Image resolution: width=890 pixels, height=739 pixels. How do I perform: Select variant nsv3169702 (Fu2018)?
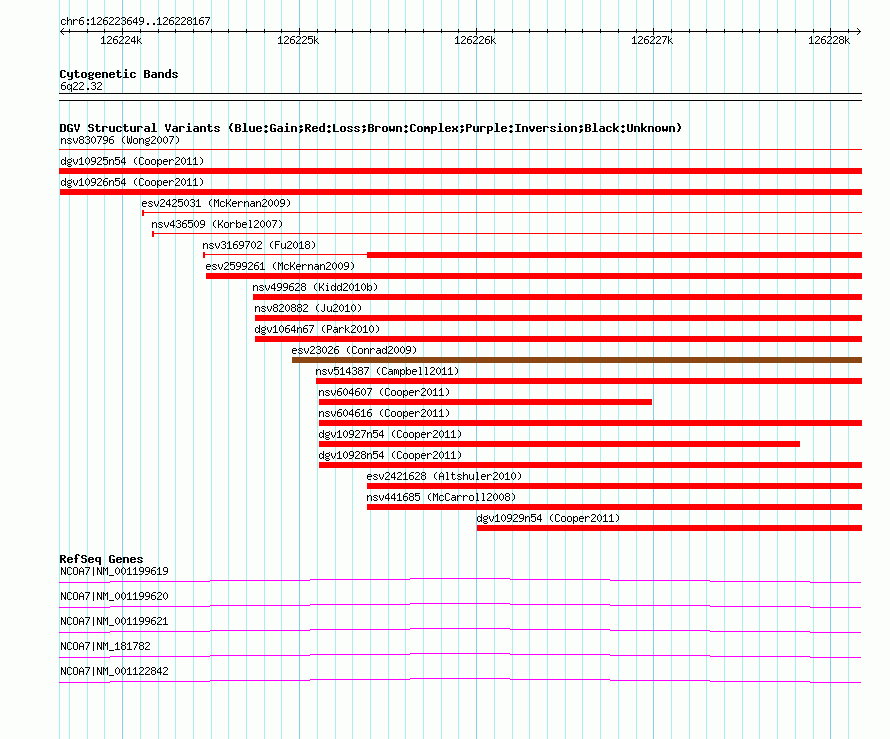click(x=259, y=245)
